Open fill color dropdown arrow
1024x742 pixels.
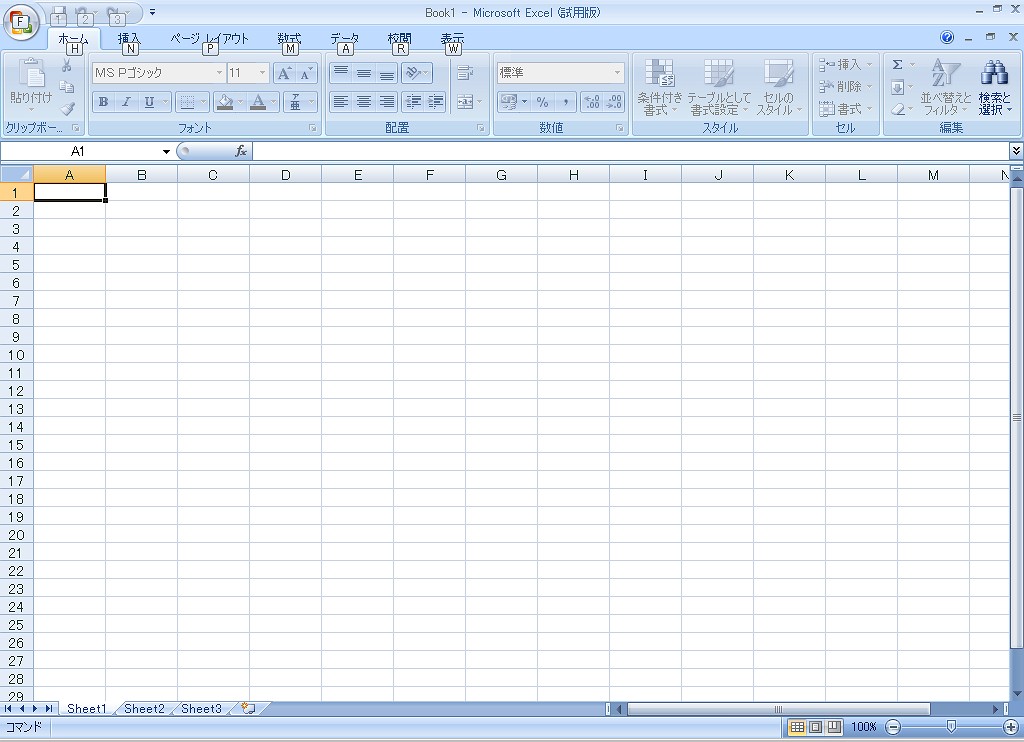pos(240,102)
